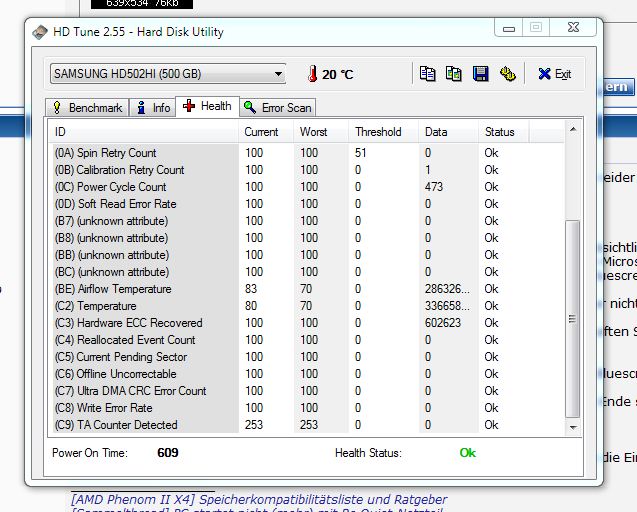
Task: Select the (C7) Ultra DMA CRC Error Count row
Action: [307, 391]
